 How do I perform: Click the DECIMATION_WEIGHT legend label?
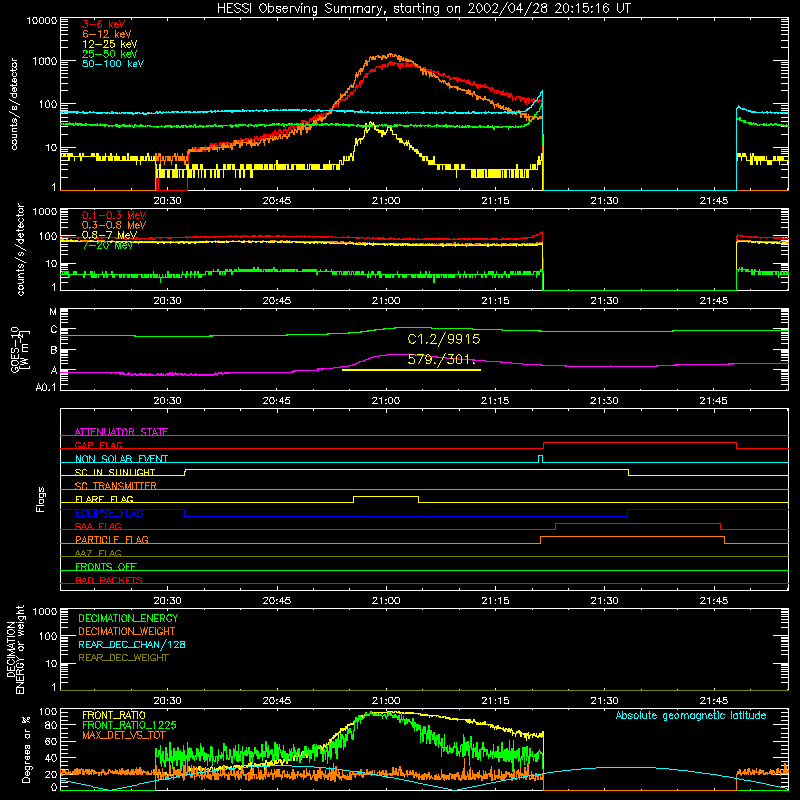pyautogui.click(x=127, y=631)
